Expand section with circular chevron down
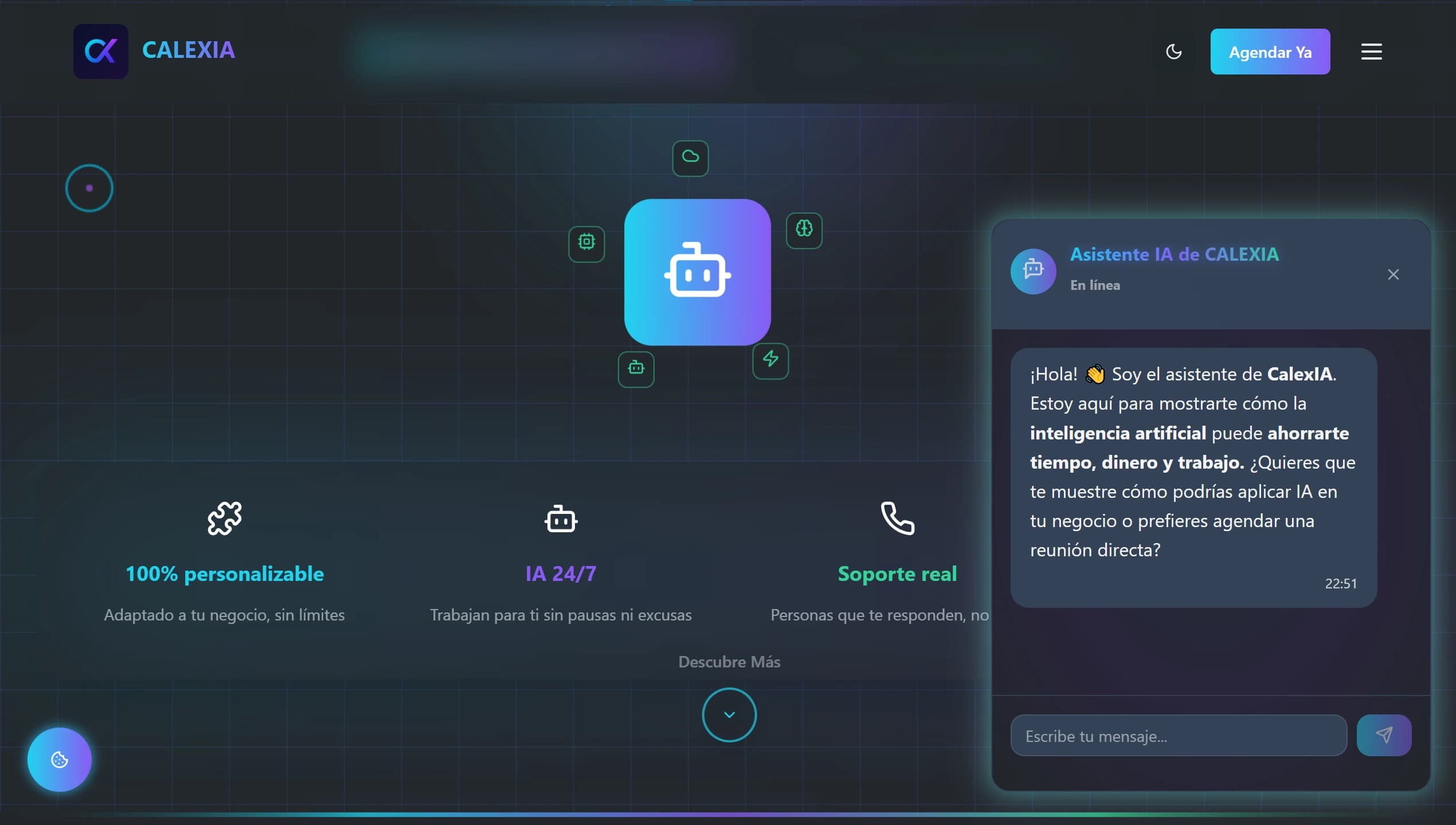This screenshot has height=825, width=1456. (x=729, y=714)
